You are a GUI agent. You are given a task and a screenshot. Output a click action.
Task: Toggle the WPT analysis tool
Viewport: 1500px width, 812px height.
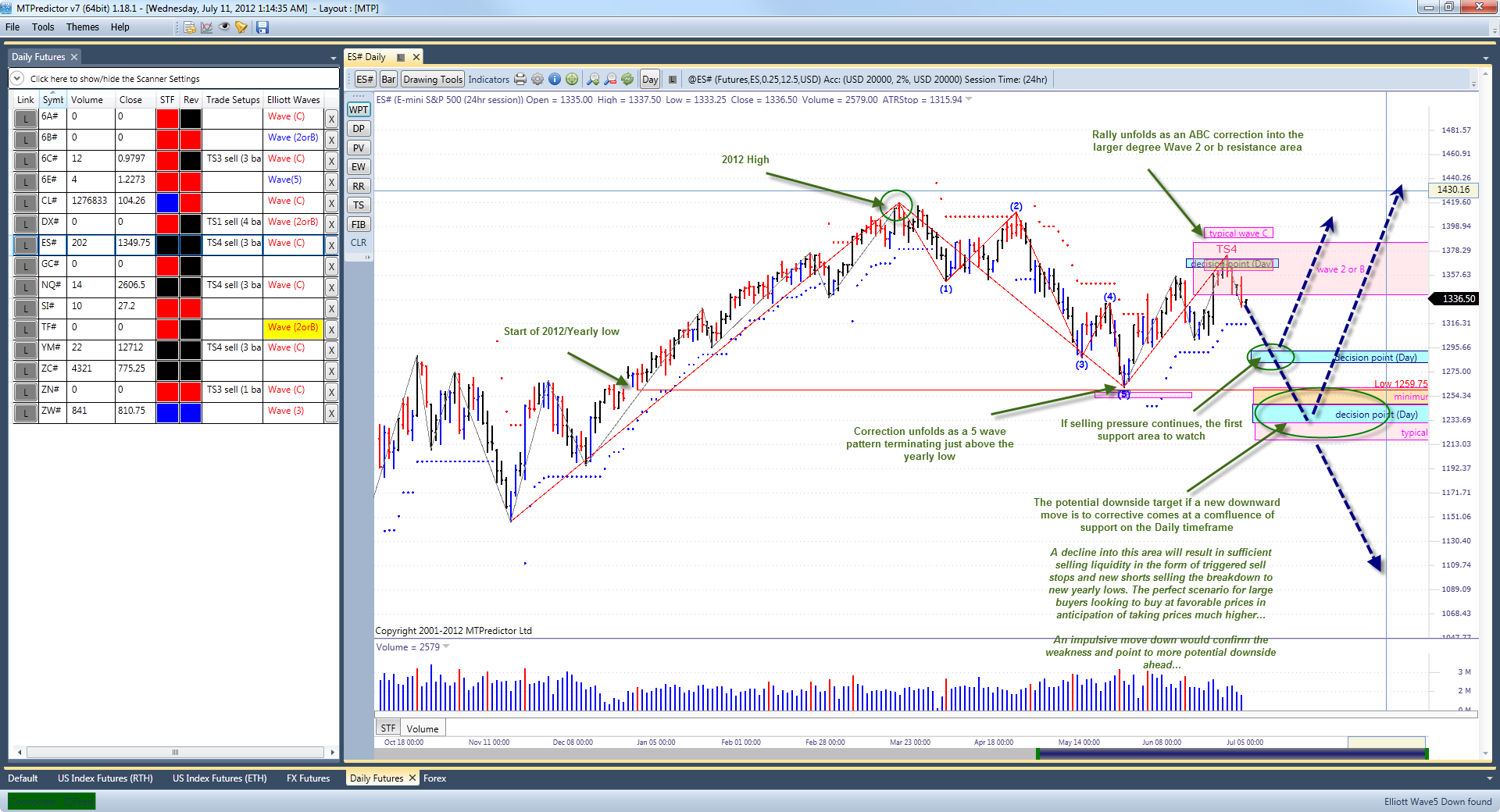click(x=359, y=109)
